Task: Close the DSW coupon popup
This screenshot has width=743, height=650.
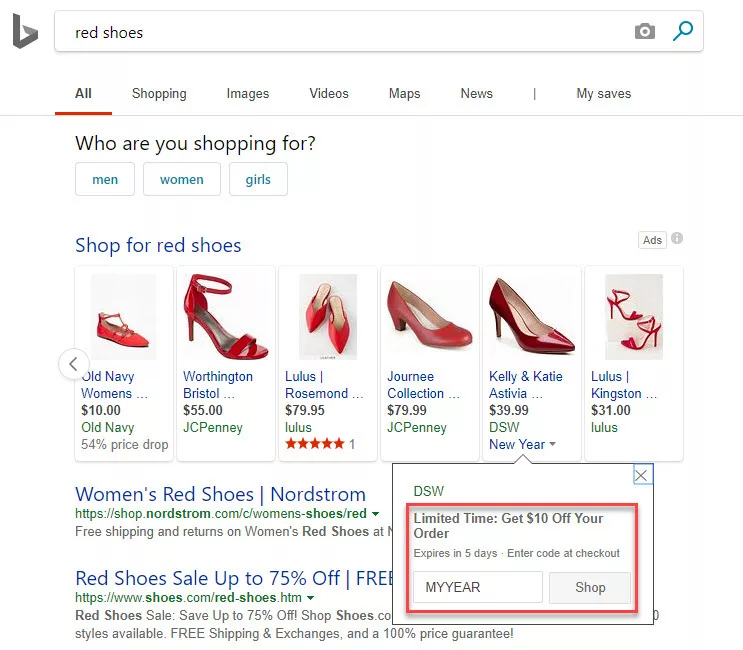Action: pyautogui.click(x=642, y=475)
